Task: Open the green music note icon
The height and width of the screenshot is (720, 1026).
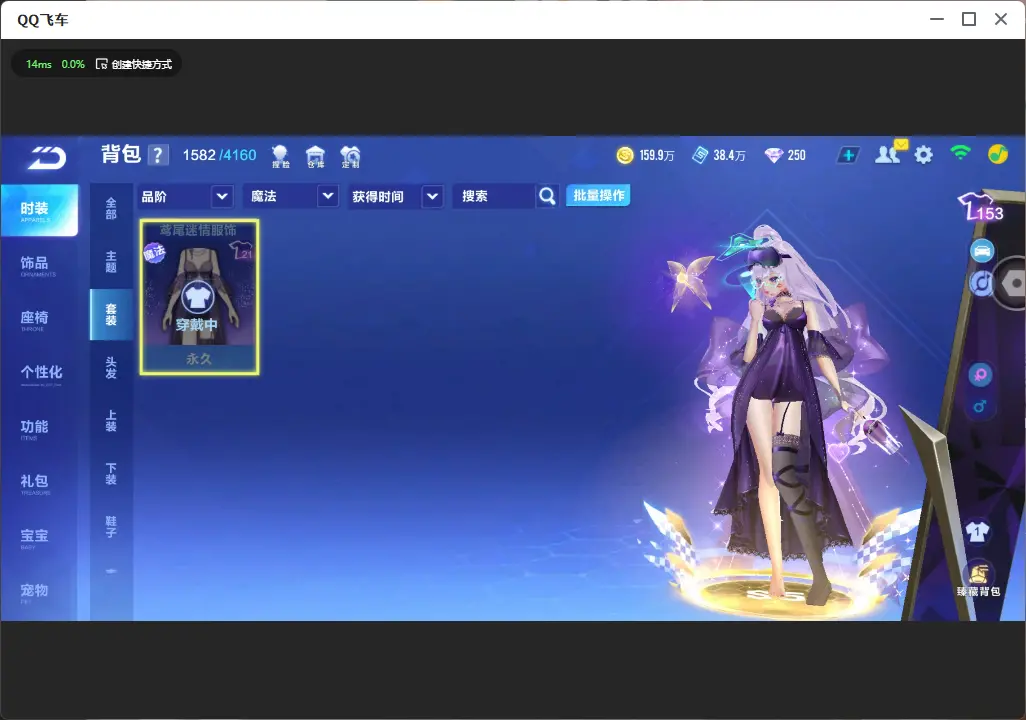Action: (997, 154)
